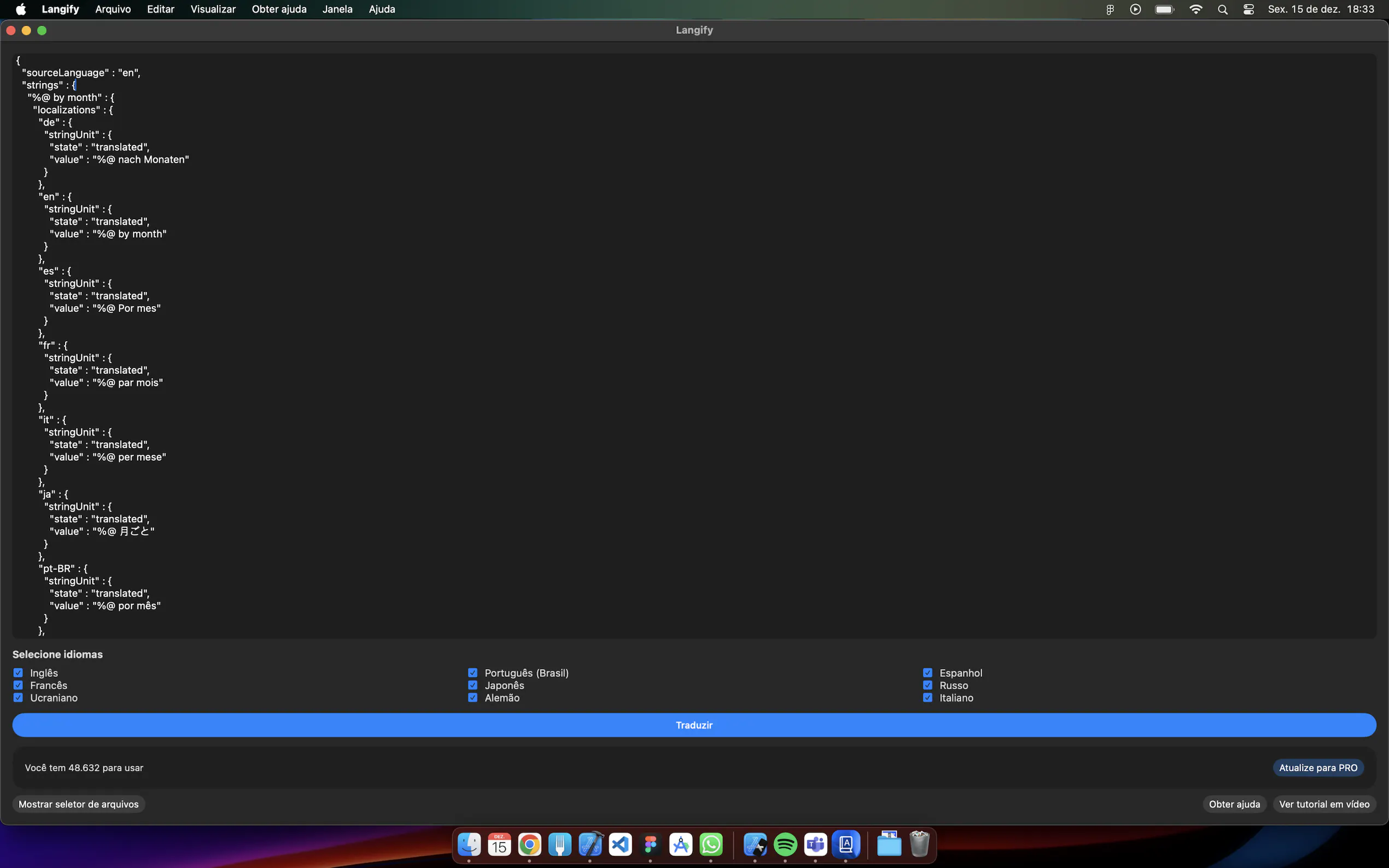Viewport: 1389px width, 868px height.
Task: Click Mostrar seletor de arquivos button
Action: click(79, 804)
